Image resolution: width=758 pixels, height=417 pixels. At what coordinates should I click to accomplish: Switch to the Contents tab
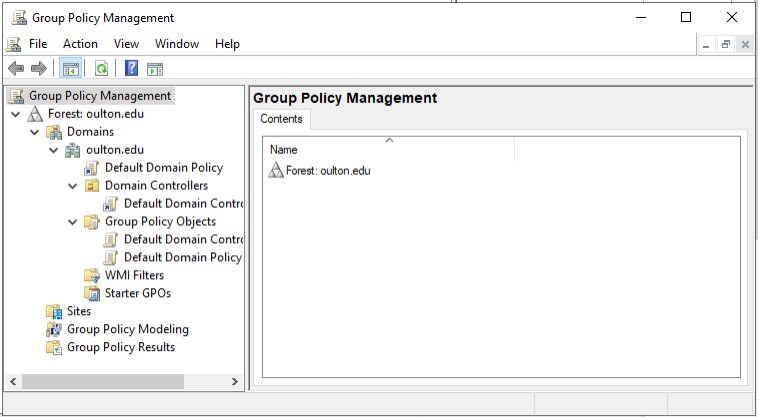pyautogui.click(x=281, y=119)
